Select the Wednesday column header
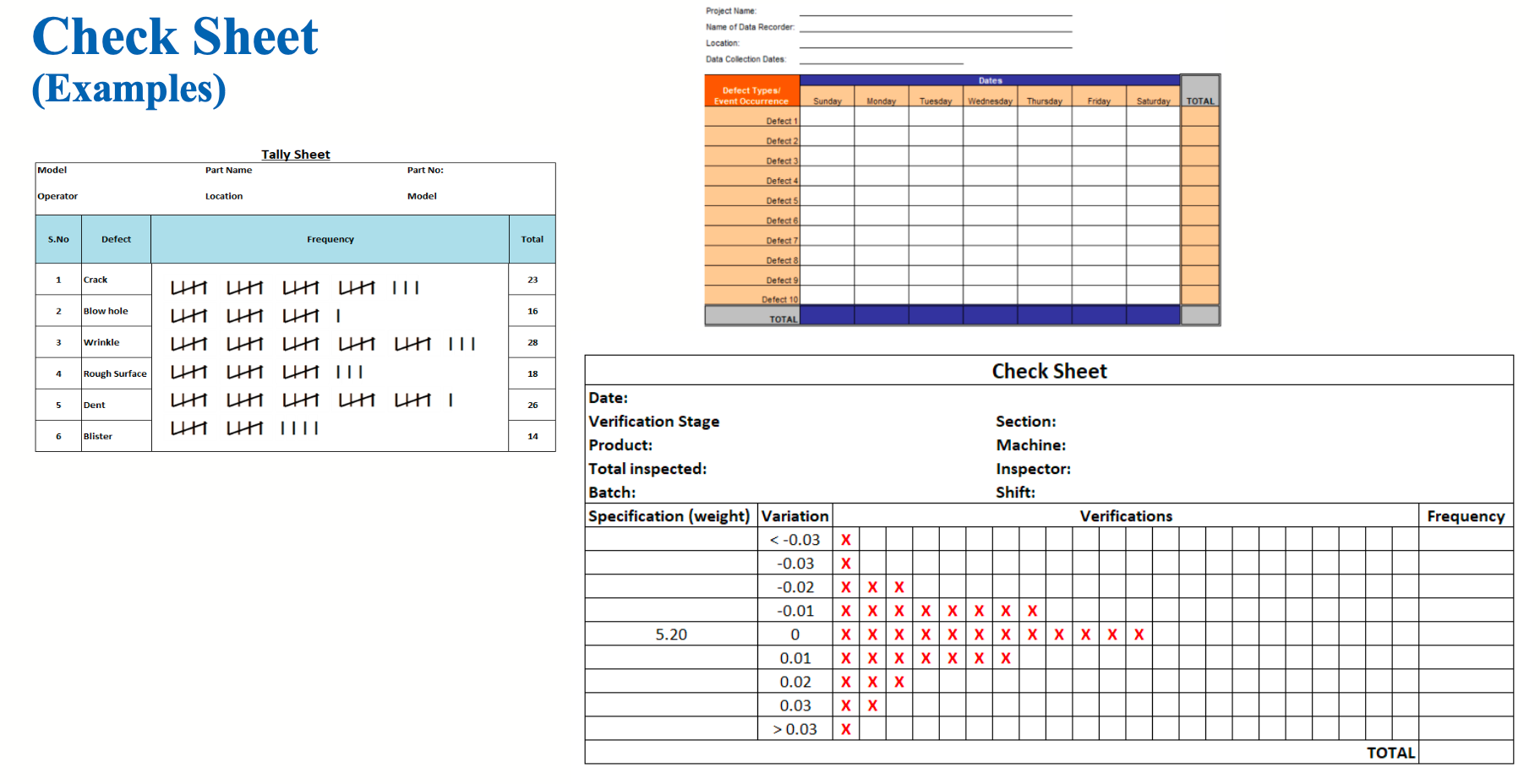Image resolution: width=1540 pixels, height=784 pixels. click(x=990, y=101)
